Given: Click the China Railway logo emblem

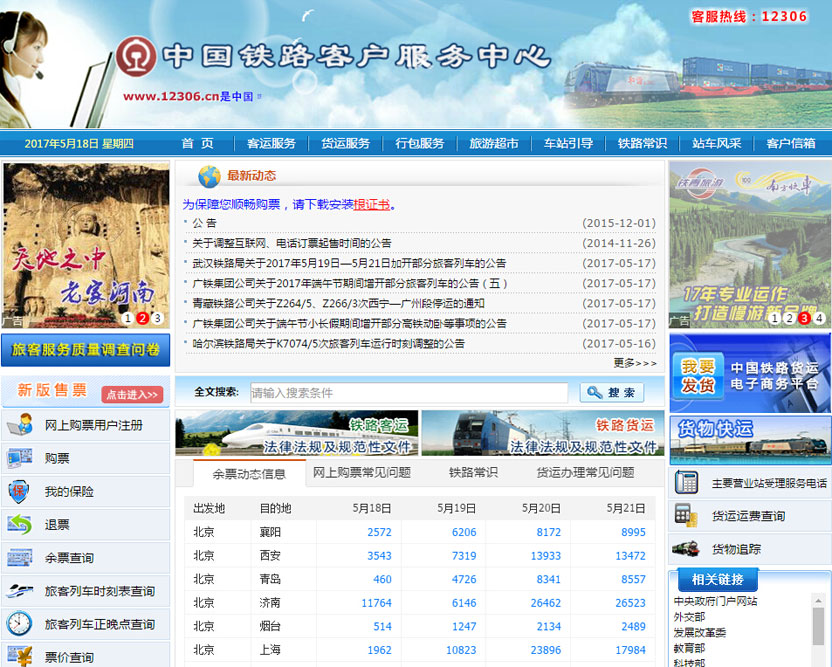Looking at the screenshot, I should (x=136, y=56).
